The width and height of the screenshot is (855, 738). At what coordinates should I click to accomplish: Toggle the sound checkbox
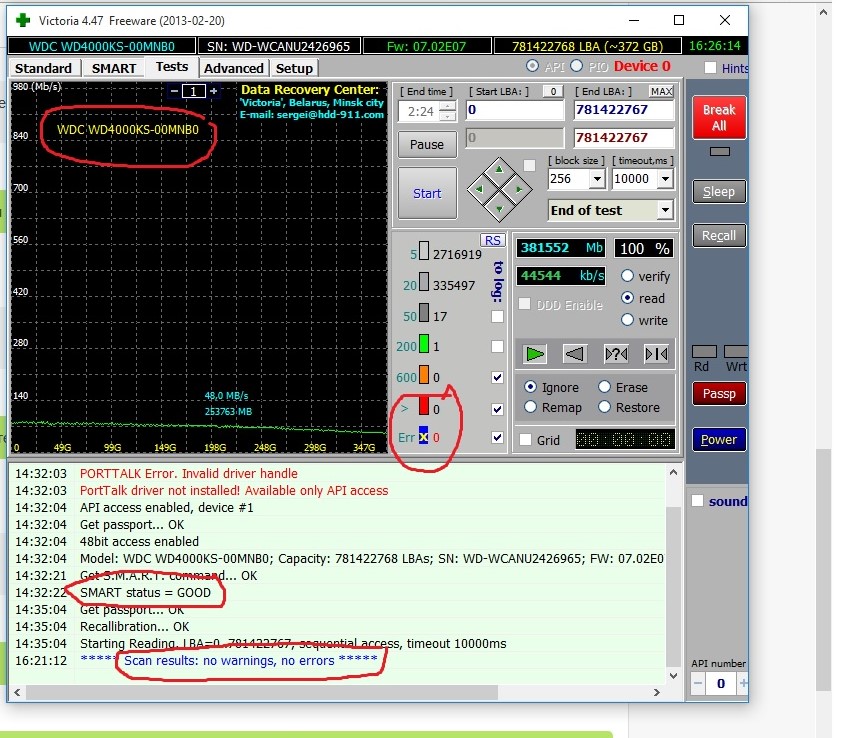(698, 501)
